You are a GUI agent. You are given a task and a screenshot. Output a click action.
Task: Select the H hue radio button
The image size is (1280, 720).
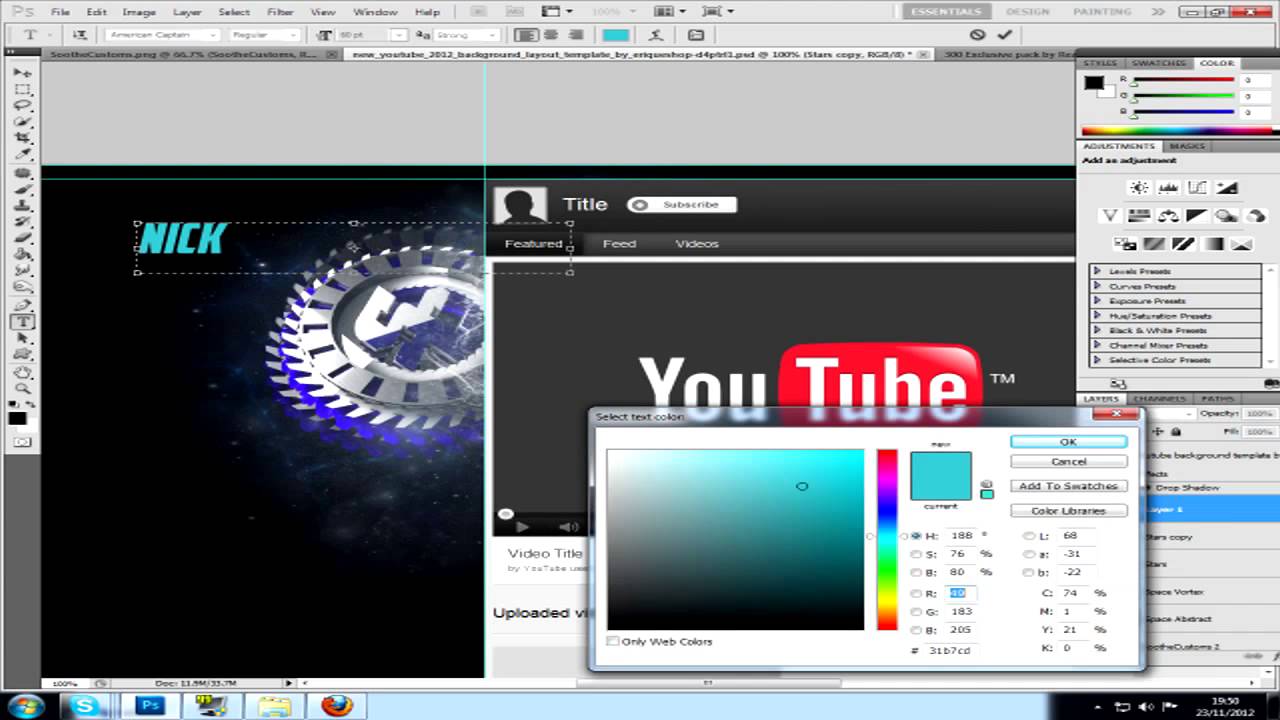click(916, 536)
